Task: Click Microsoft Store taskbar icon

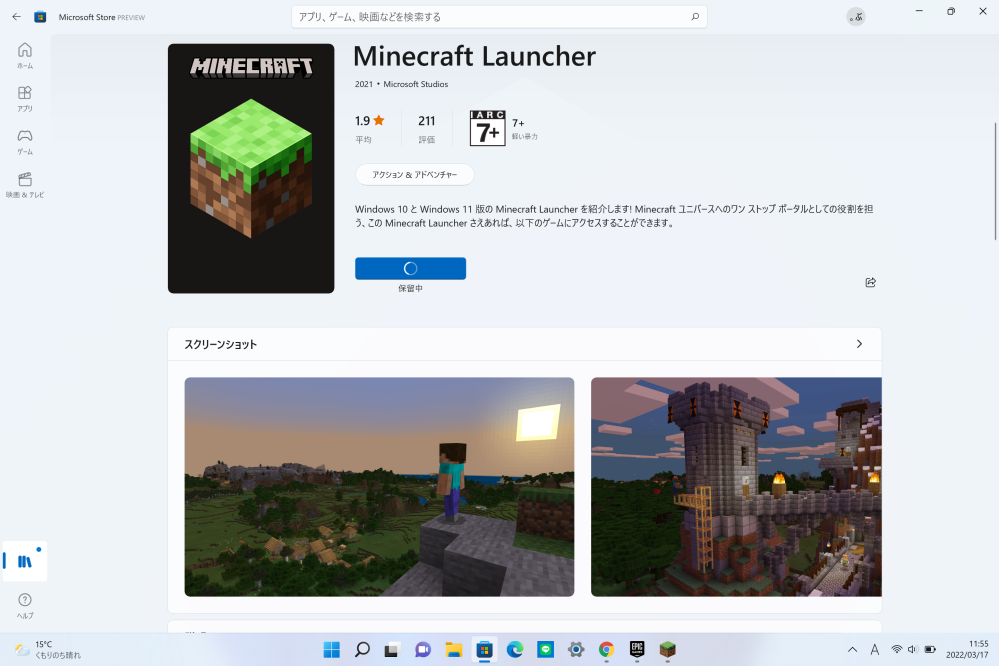Action: 484,649
